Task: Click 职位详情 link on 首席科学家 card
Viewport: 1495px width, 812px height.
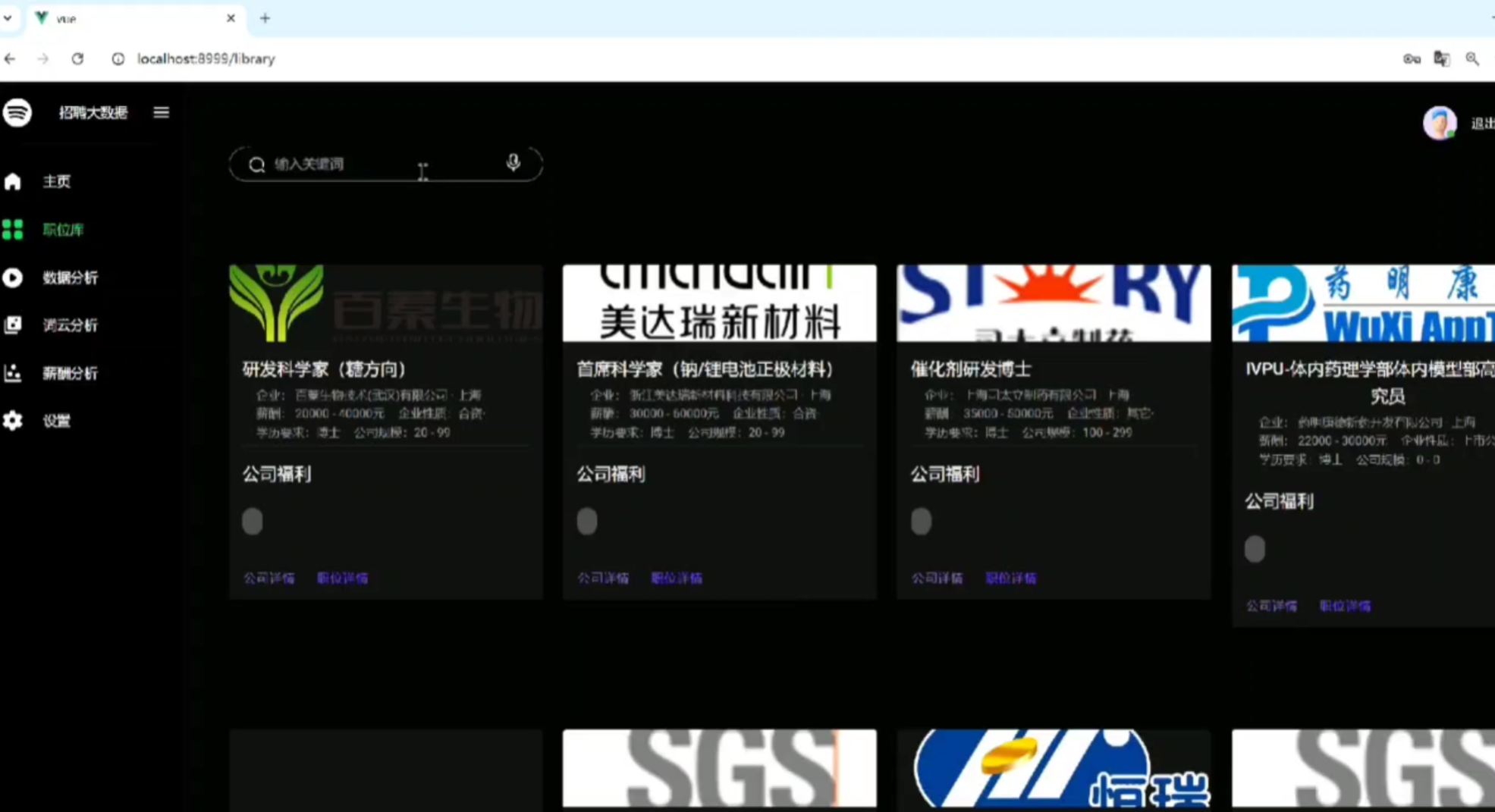Action: pos(677,578)
